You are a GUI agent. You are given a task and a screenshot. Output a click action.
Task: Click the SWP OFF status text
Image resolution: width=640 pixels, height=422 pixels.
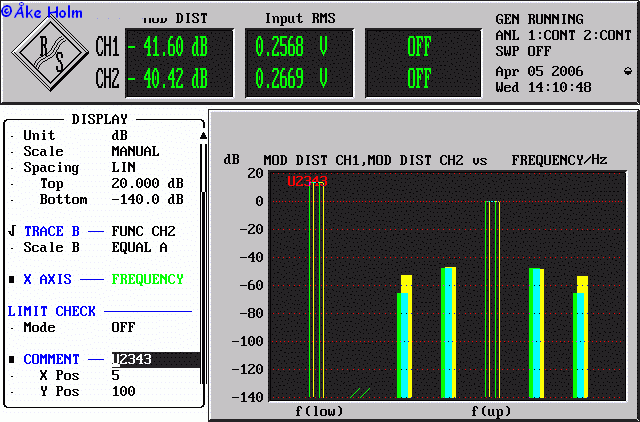[x=523, y=51]
